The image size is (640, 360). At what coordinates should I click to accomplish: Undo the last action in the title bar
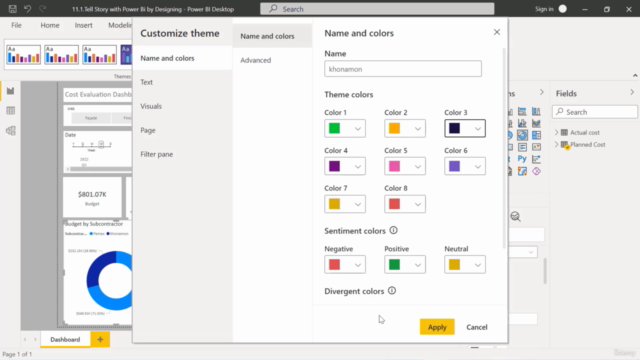27,9
